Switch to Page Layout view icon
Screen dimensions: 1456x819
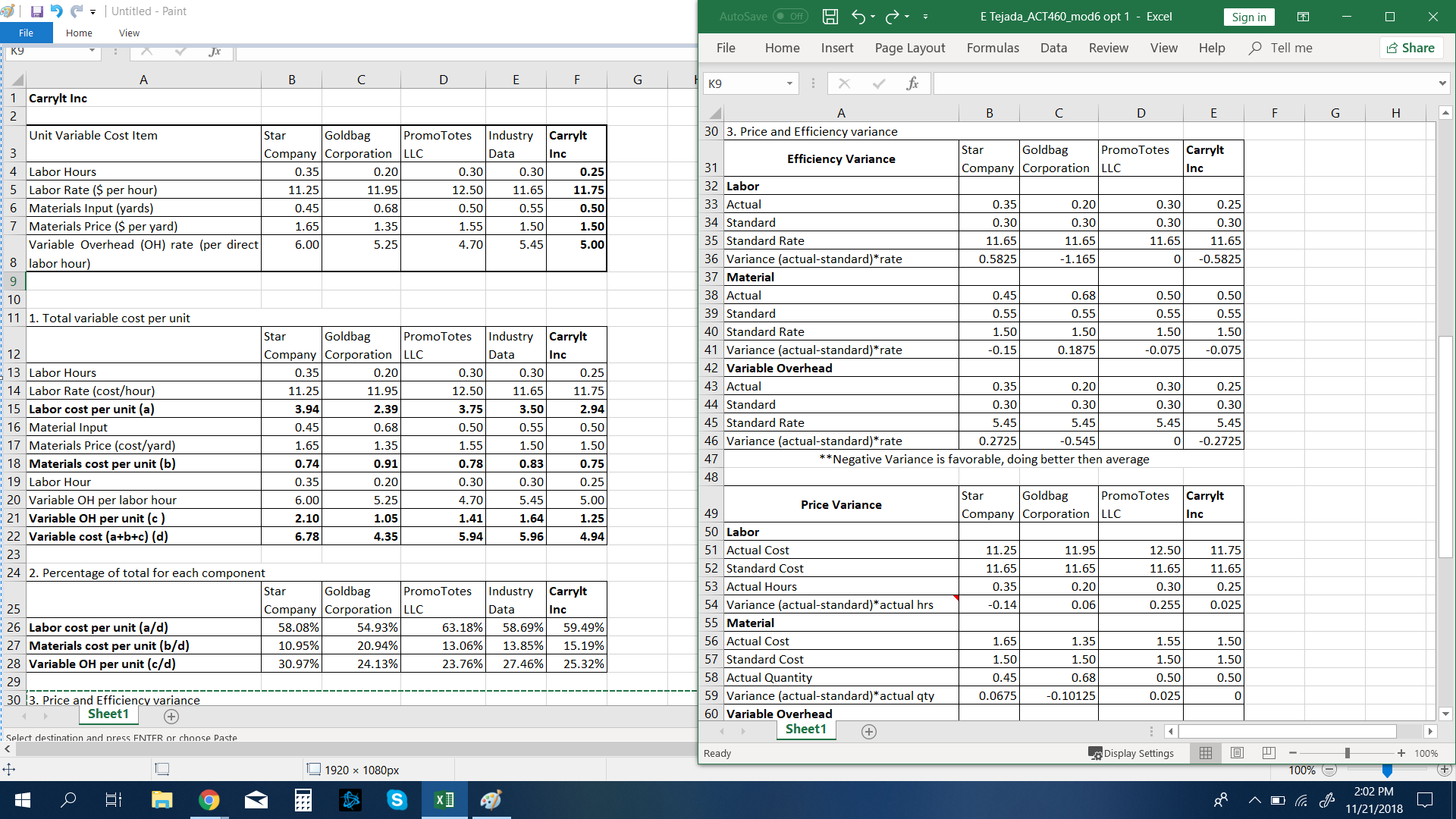click(1237, 753)
